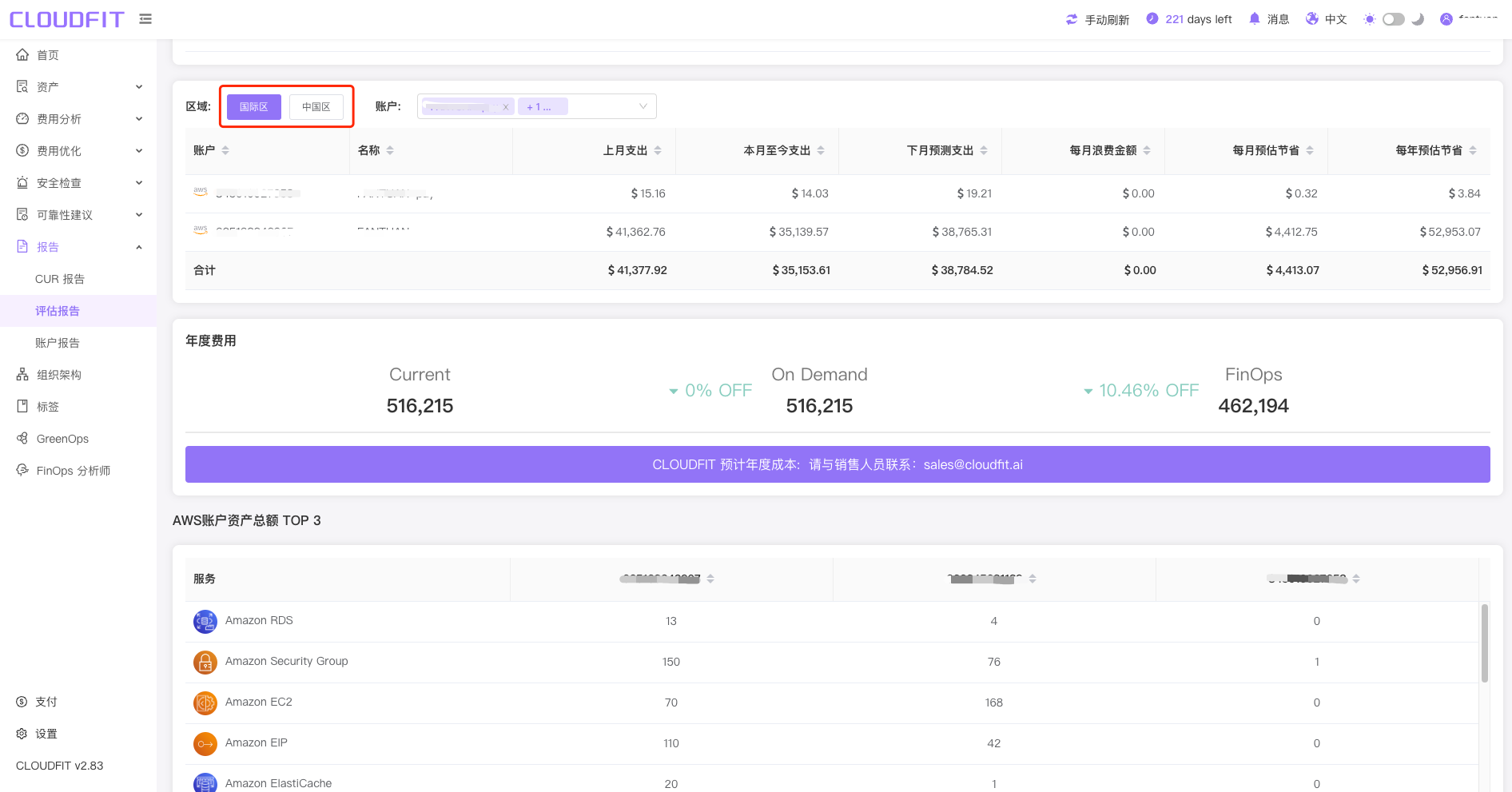The width and height of the screenshot is (1512, 792).
Task: Open 设置 via the gear icon
Action: click(x=22, y=734)
